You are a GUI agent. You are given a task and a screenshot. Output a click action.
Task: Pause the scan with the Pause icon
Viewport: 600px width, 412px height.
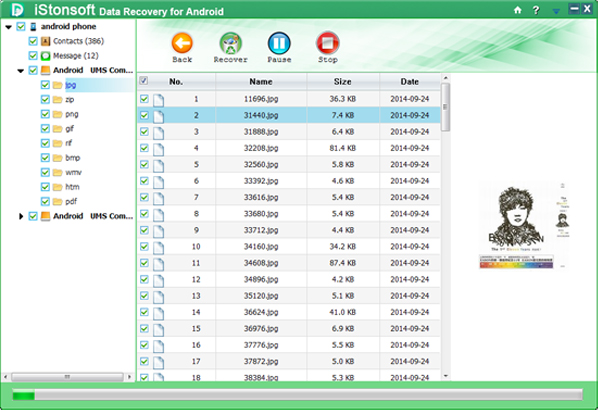(x=279, y=45)
